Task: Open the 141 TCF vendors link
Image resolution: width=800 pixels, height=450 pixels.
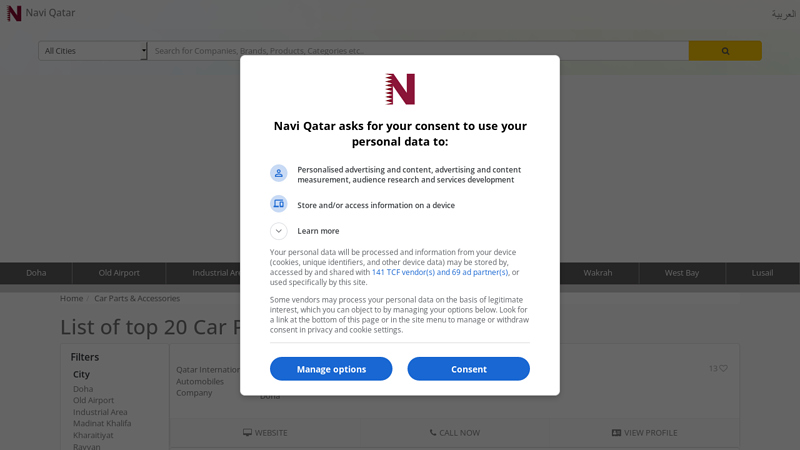Action: (x=439, y=272)
